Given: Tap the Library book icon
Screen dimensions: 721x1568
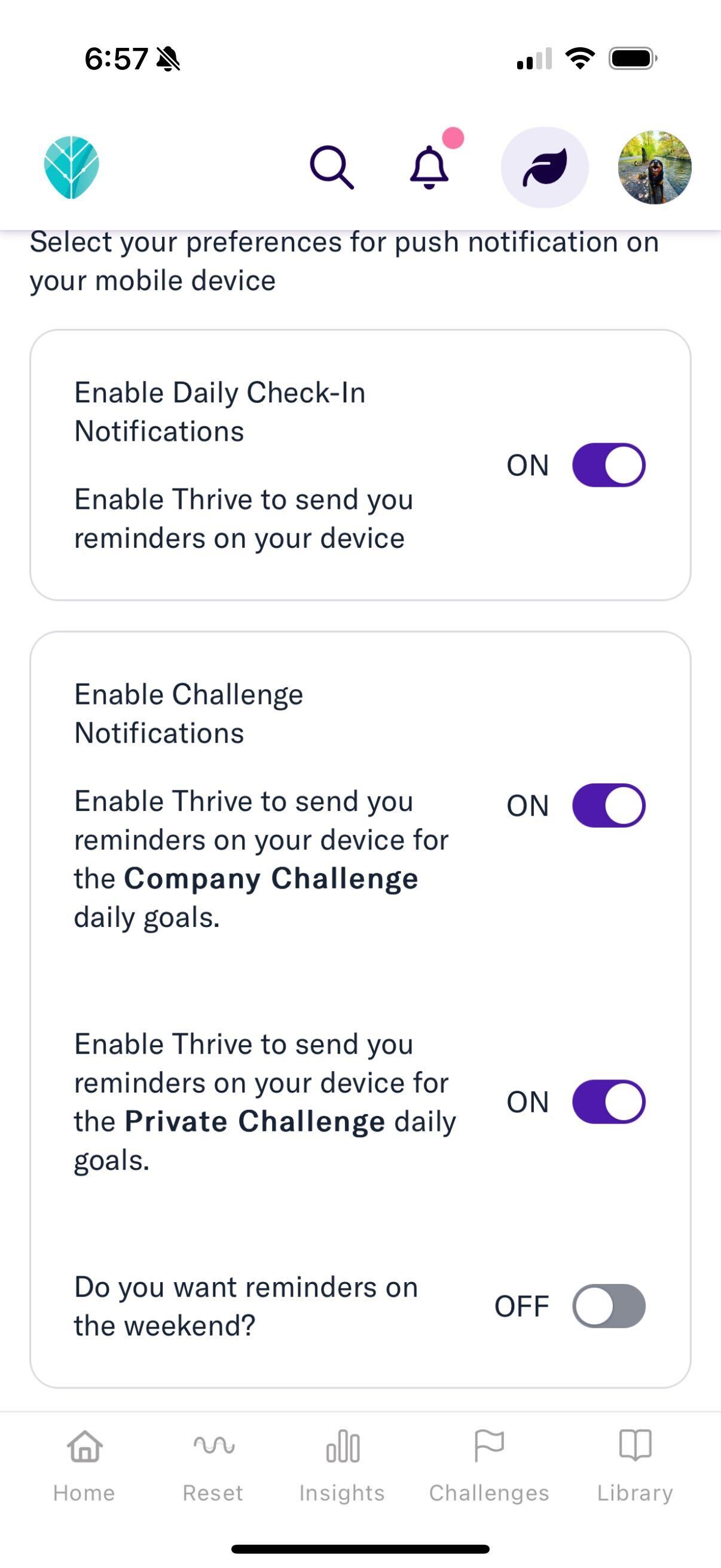Looking at the screenshot, I should (634, 1445).
